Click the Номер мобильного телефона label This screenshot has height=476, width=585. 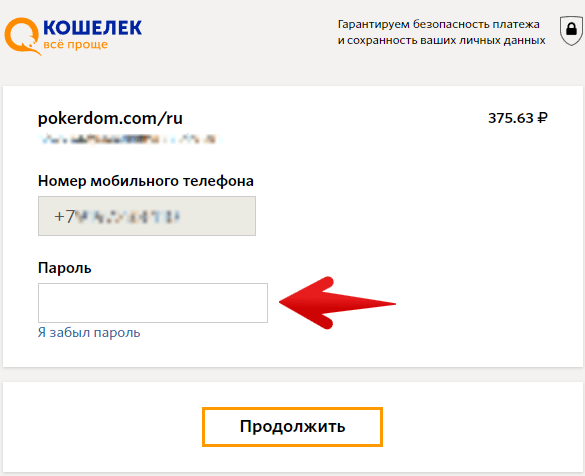click(x=146, y=181)
